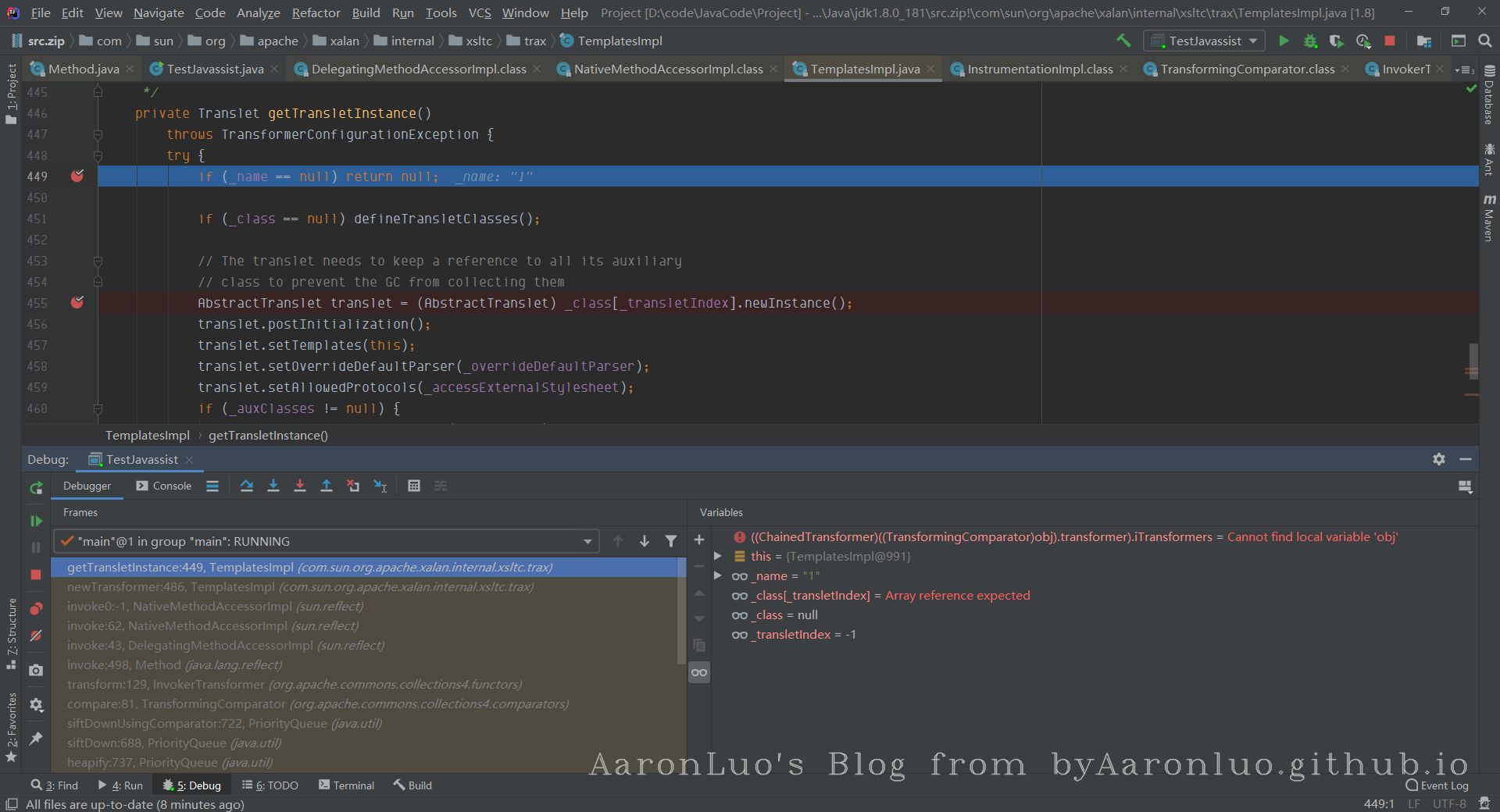Open the thread selector dropdown for main
Image resolution: width=1500 pixels, height=812 pixels.
[x=587, y=541]
